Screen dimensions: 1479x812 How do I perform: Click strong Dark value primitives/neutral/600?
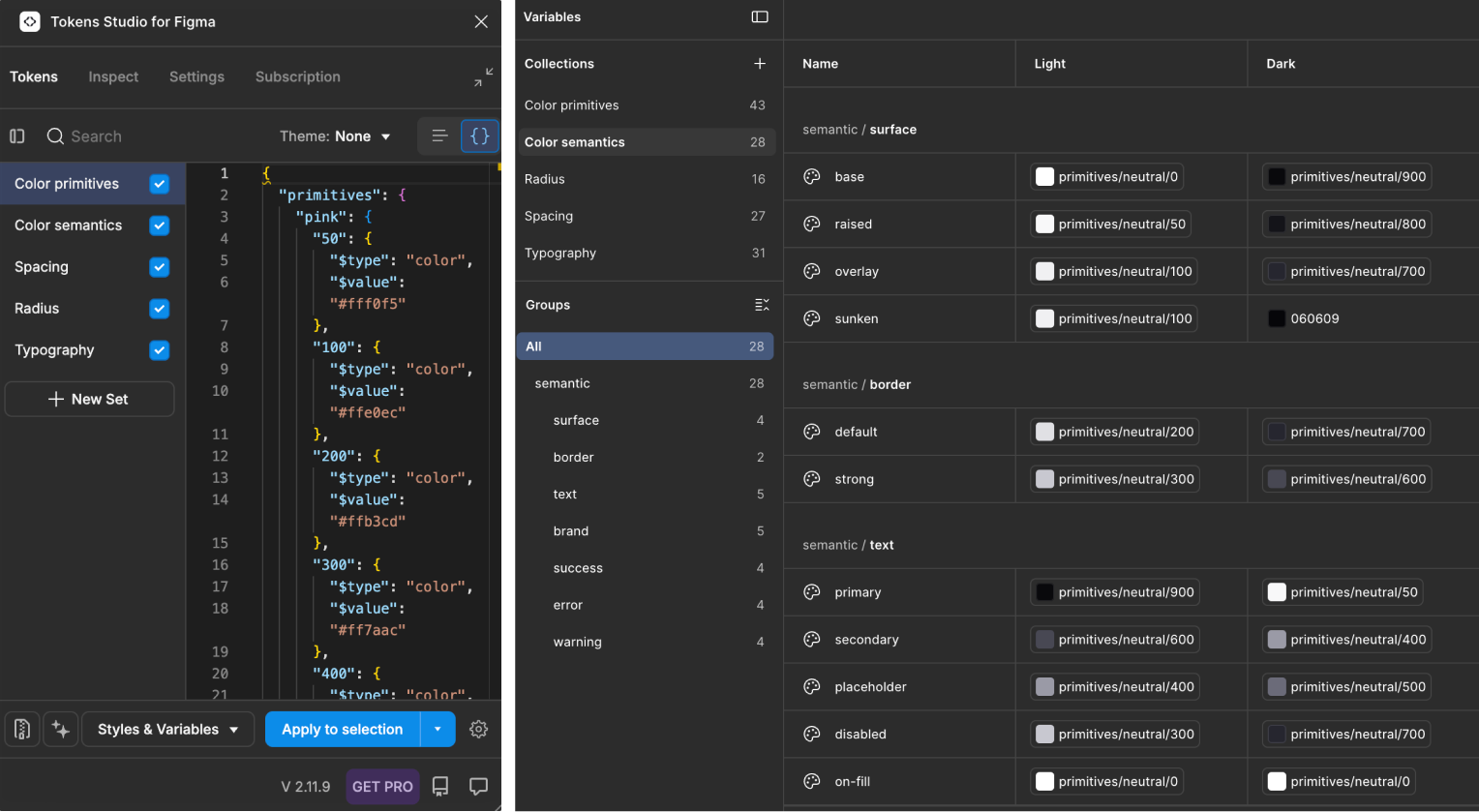pyautogui.click(x=1346, y=479)
